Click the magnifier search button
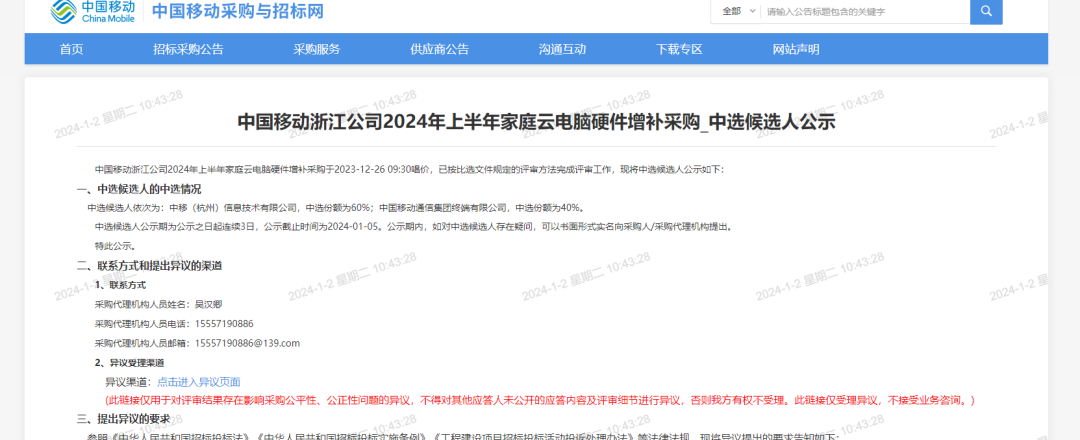 (x=985, y=11)
